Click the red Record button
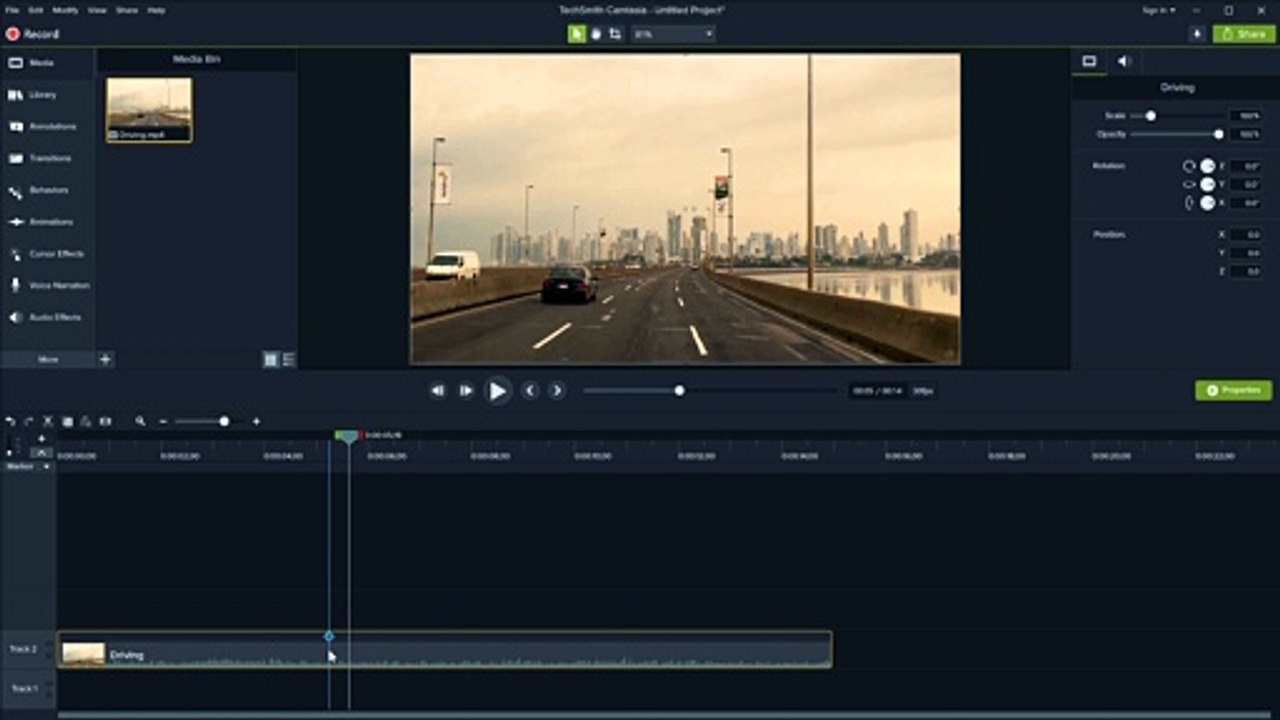This screenshot has height=720, width=1280. 32,34
